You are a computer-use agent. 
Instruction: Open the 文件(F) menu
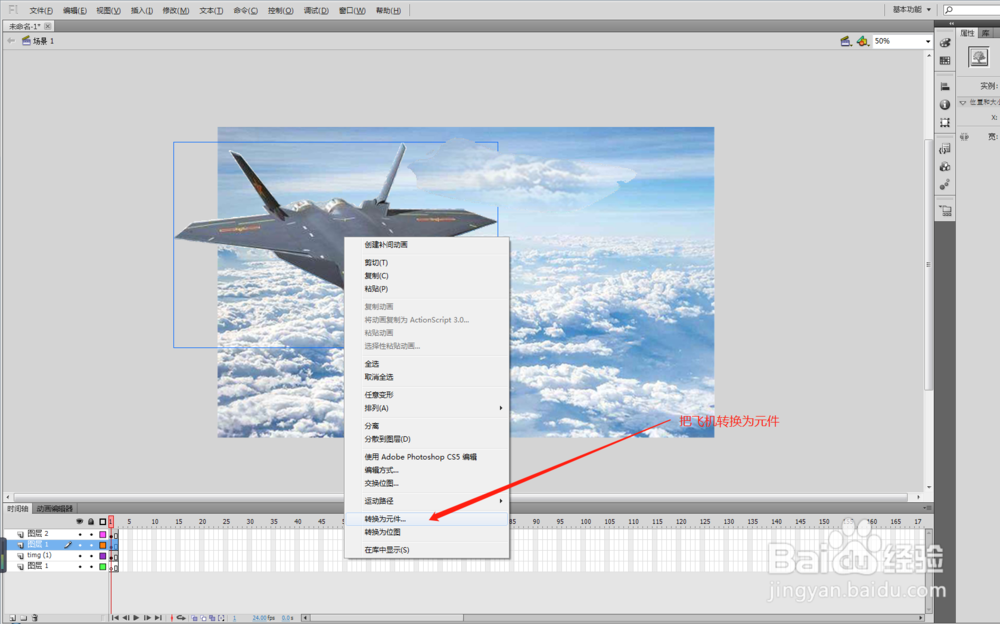coord(41,10)
